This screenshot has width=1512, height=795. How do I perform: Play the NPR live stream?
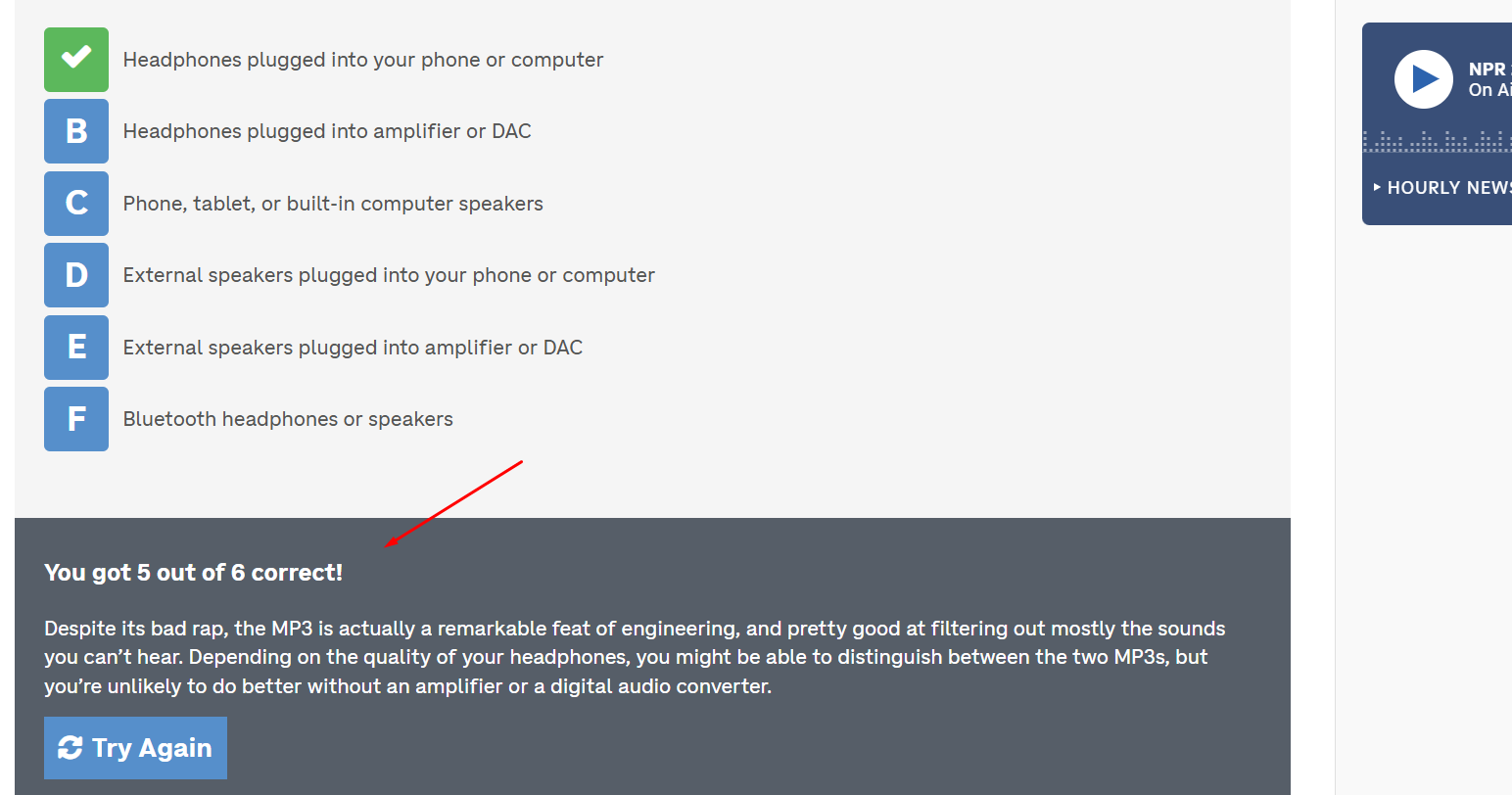(x=1423, y=79)
